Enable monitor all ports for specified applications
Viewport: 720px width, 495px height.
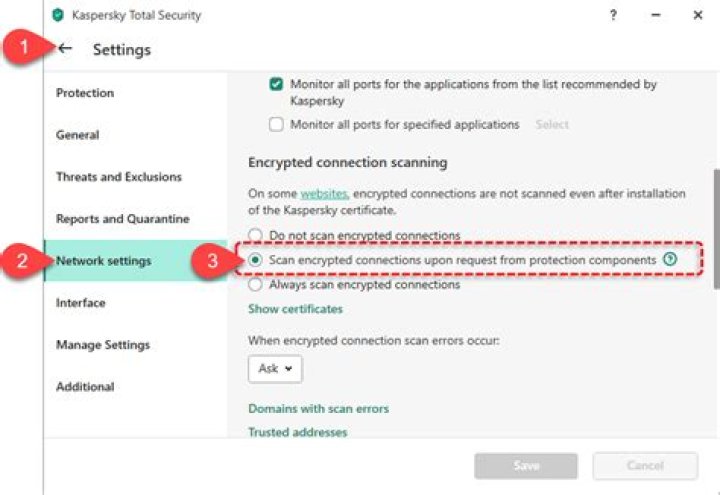(277, 125)
